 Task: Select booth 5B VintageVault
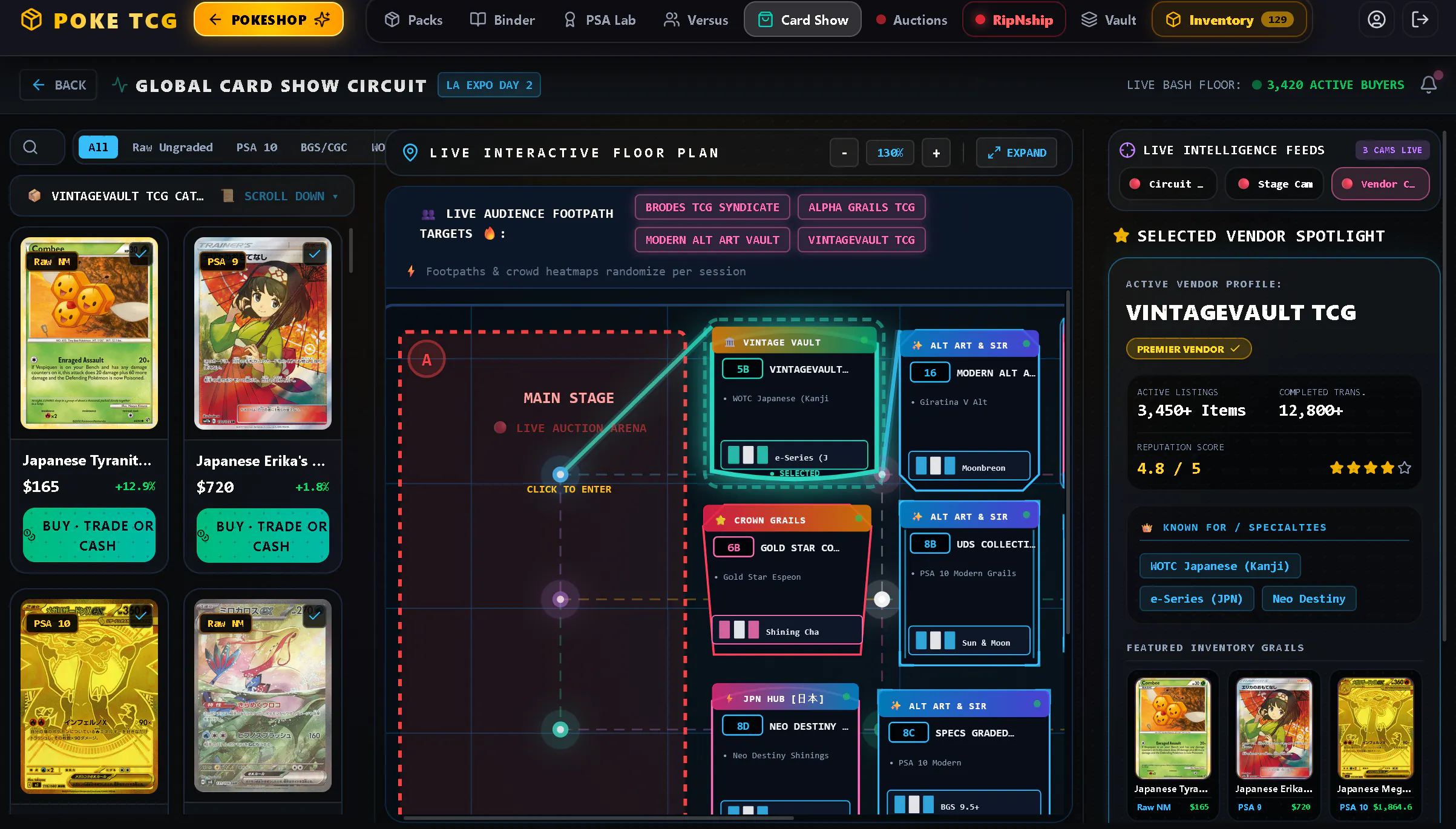tap(794, 404)
